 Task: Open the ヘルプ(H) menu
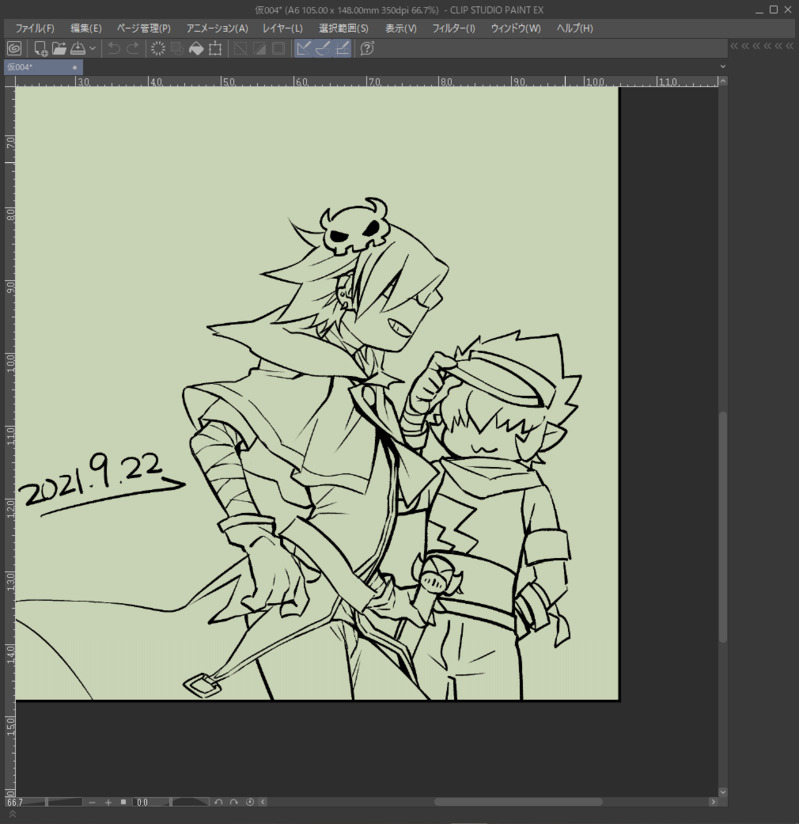pos(575,28)
